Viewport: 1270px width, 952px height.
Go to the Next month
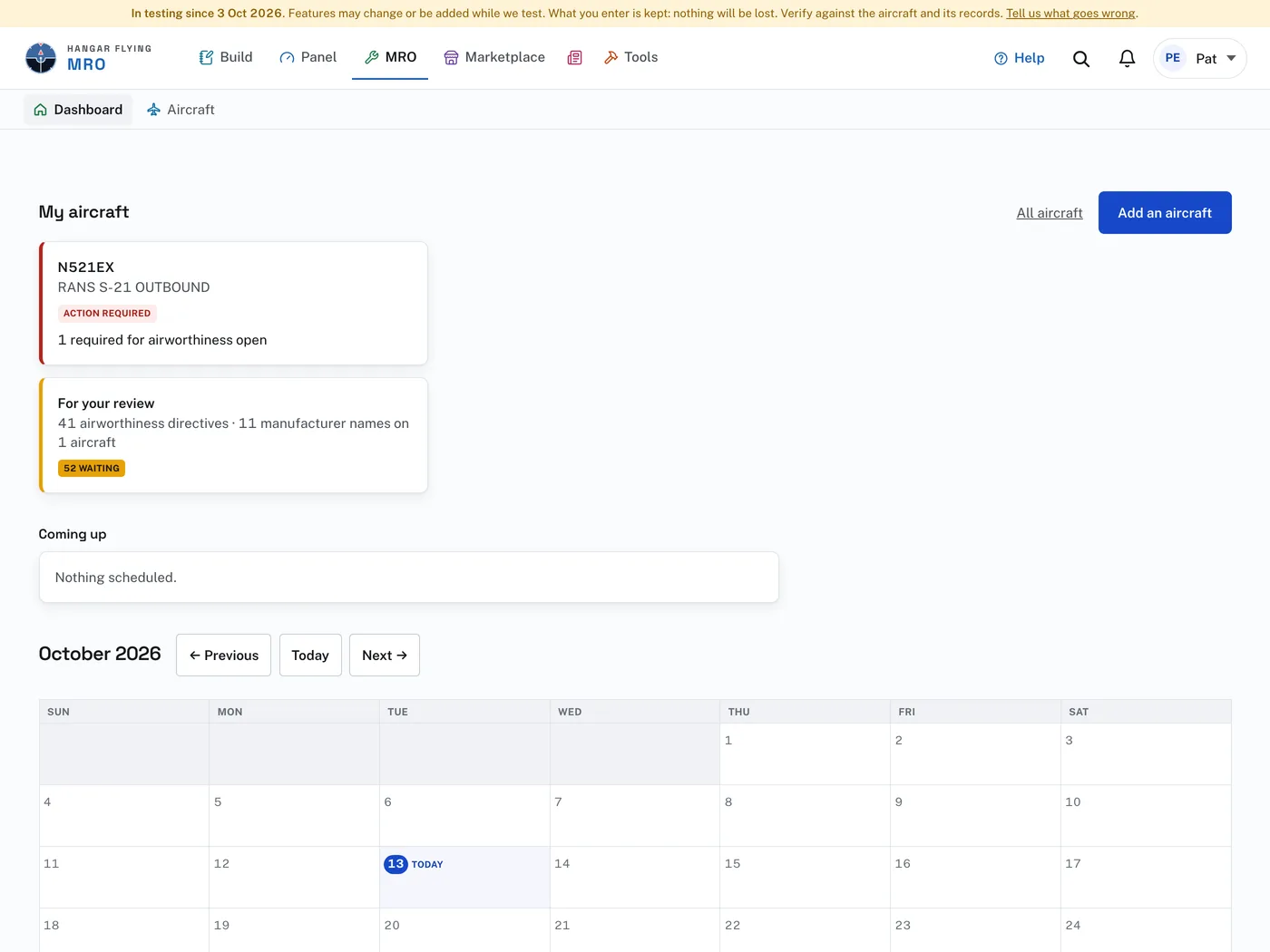(385, 655)
